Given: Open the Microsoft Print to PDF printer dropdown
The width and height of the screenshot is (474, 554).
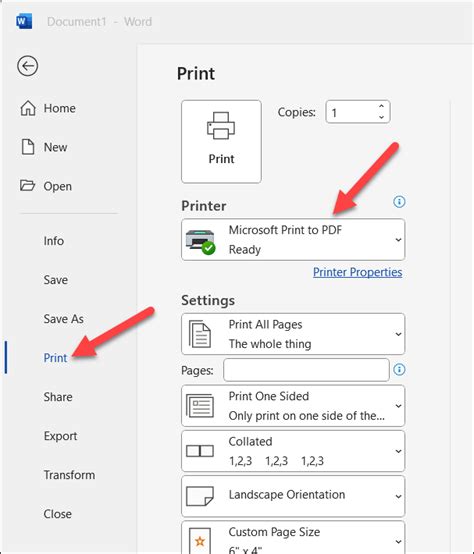Looking at the screenshot, I should tap(293, 240).
